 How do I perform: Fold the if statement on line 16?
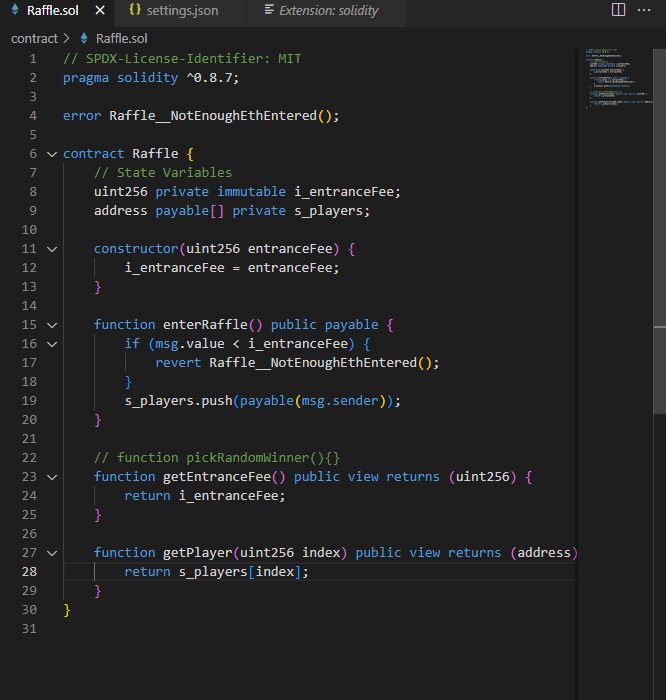(x=52, y=344)
